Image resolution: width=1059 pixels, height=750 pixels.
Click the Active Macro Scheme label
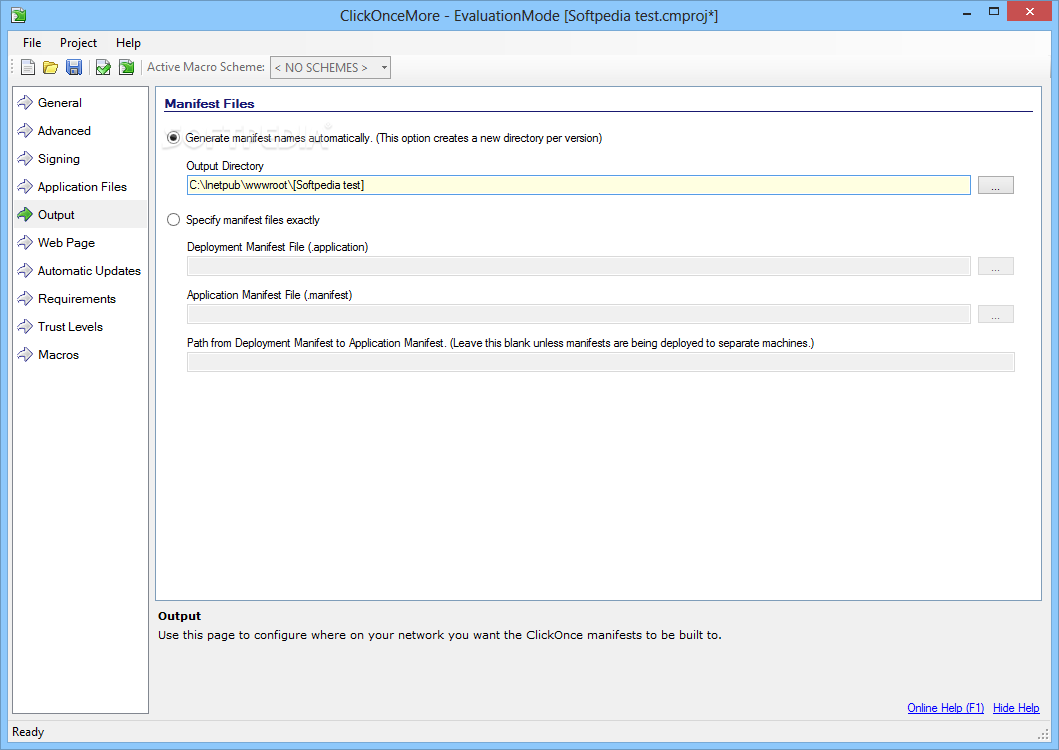tap(206, 67)
